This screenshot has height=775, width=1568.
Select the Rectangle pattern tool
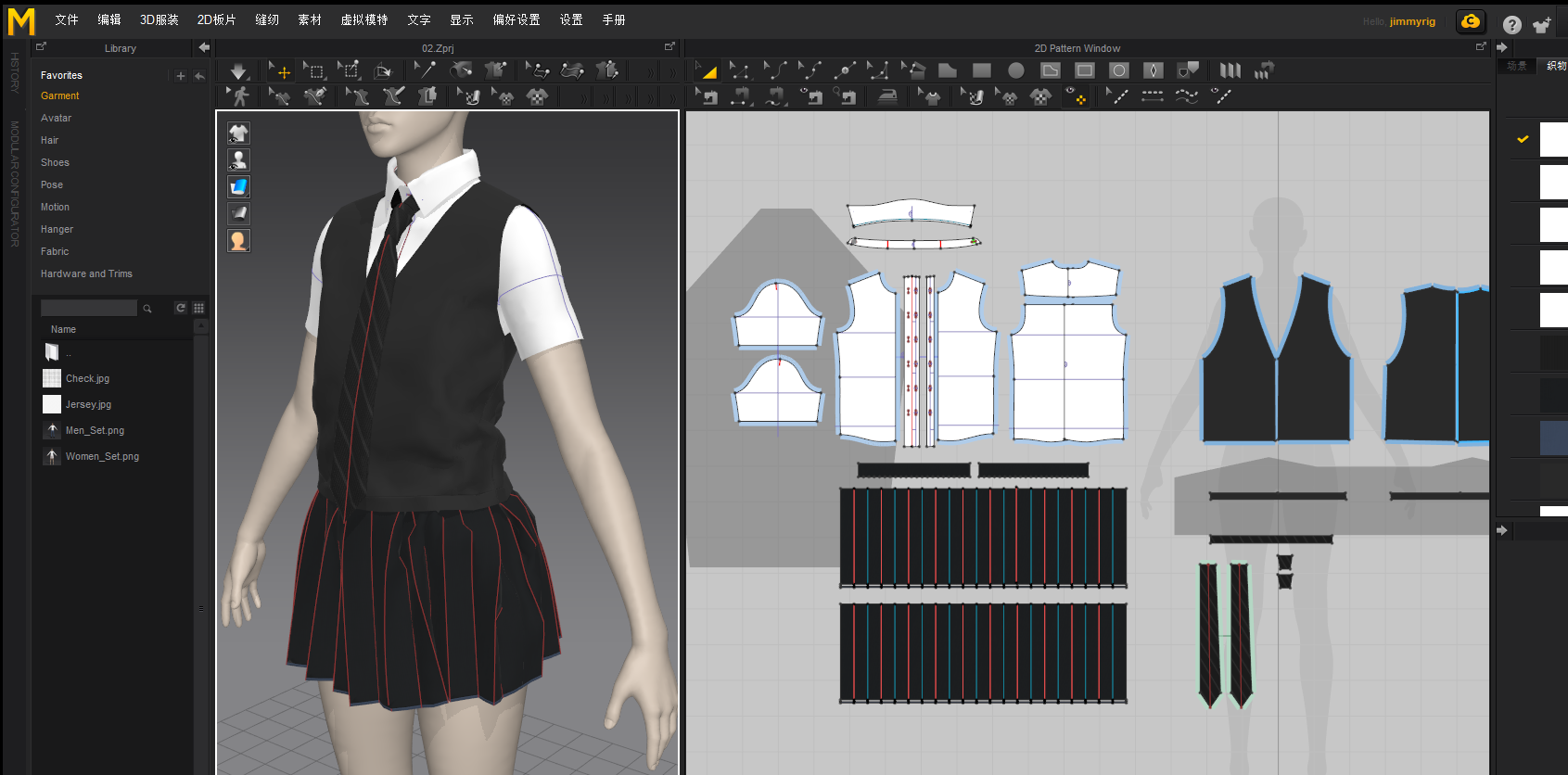click(982, 70)
